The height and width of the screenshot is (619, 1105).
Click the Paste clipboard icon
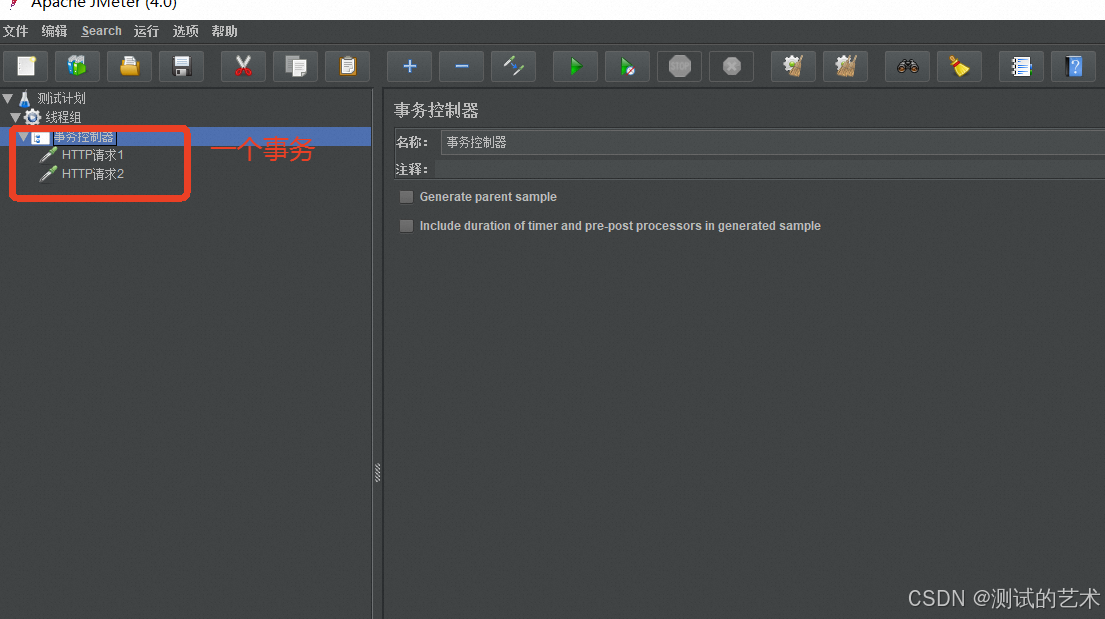[x=347, y=66]
